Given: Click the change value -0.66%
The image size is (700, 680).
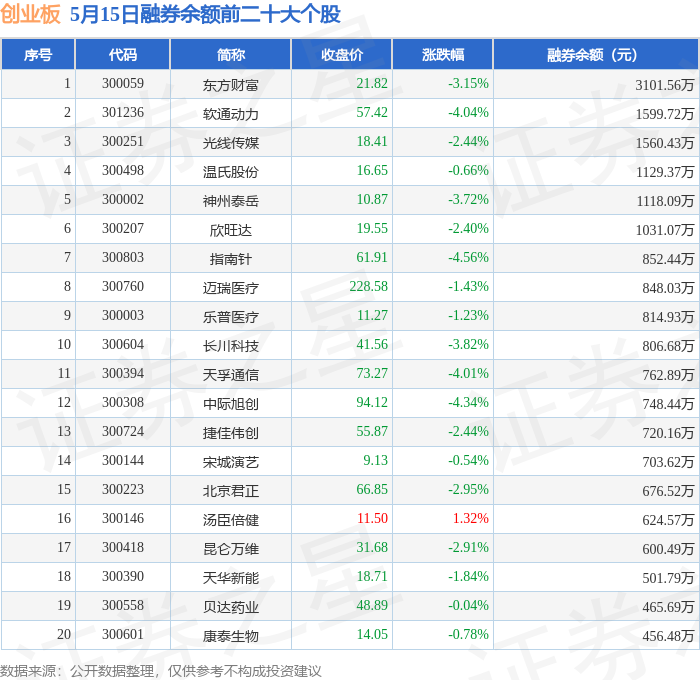Looking at the screenshot, I should [468, 171].
